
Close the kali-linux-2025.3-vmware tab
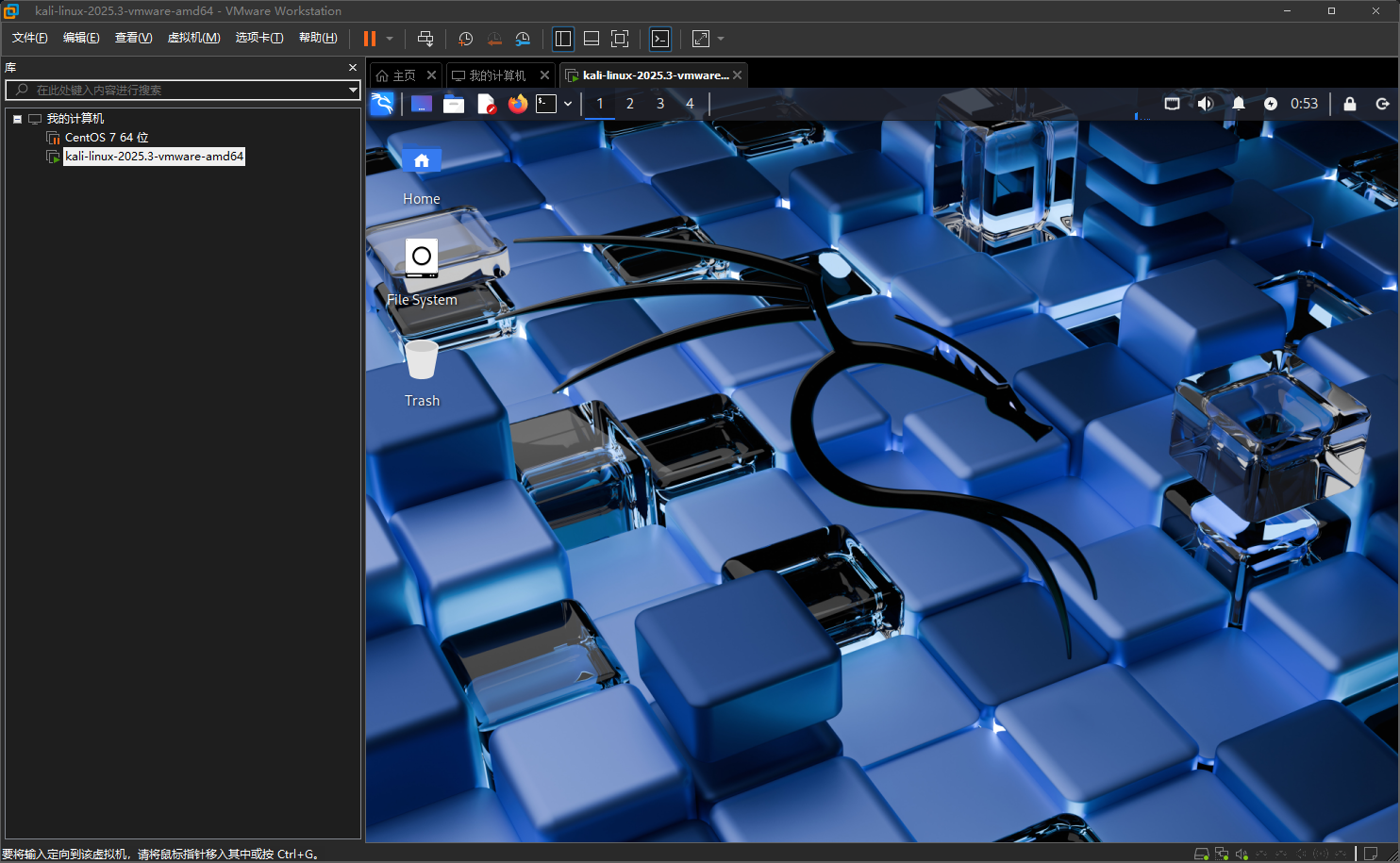[737, 75]
